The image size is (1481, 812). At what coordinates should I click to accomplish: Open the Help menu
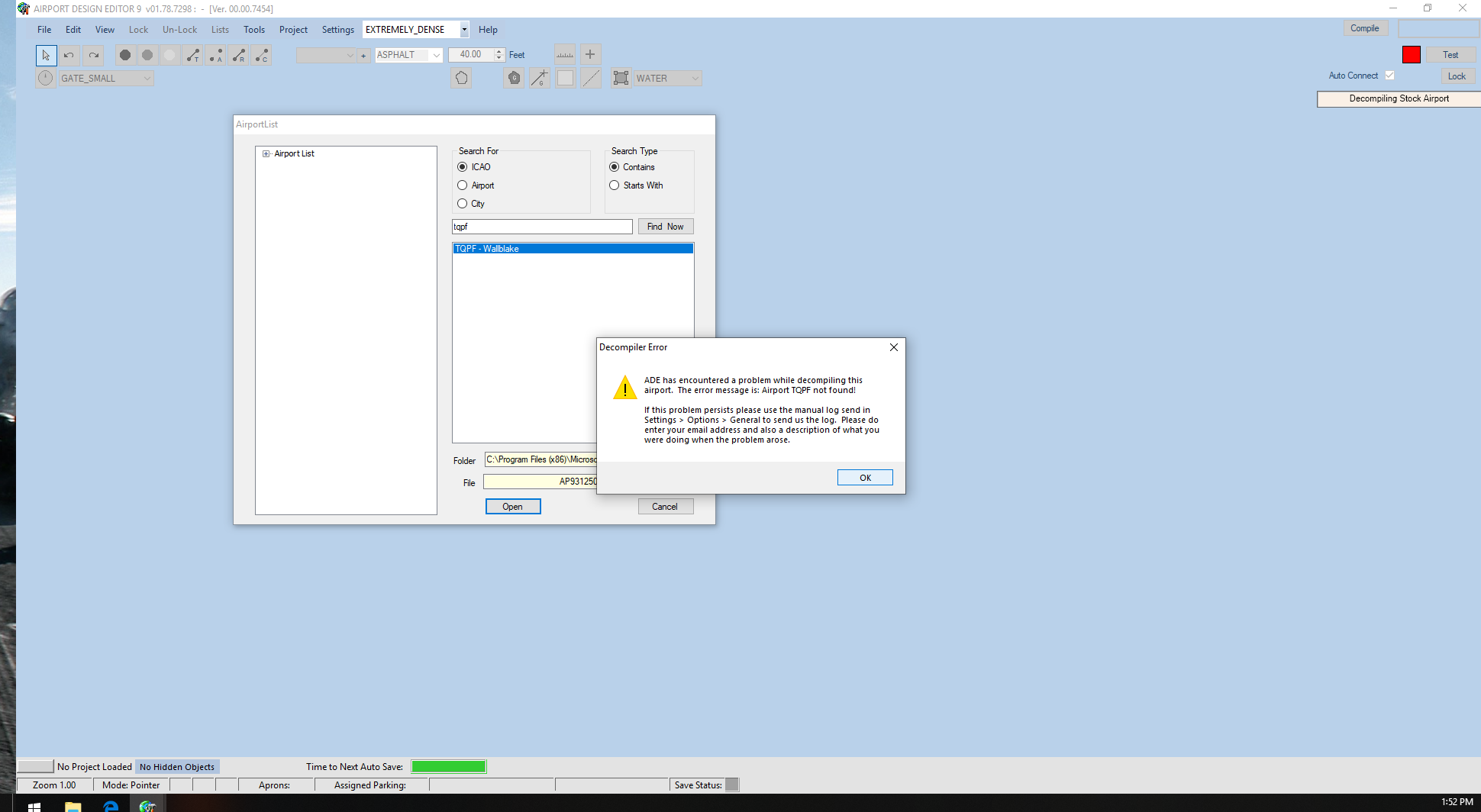pos(488,30)
